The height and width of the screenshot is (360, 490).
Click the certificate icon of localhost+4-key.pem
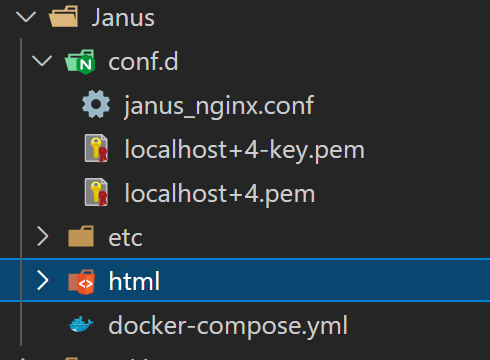(x=96, y=149)
